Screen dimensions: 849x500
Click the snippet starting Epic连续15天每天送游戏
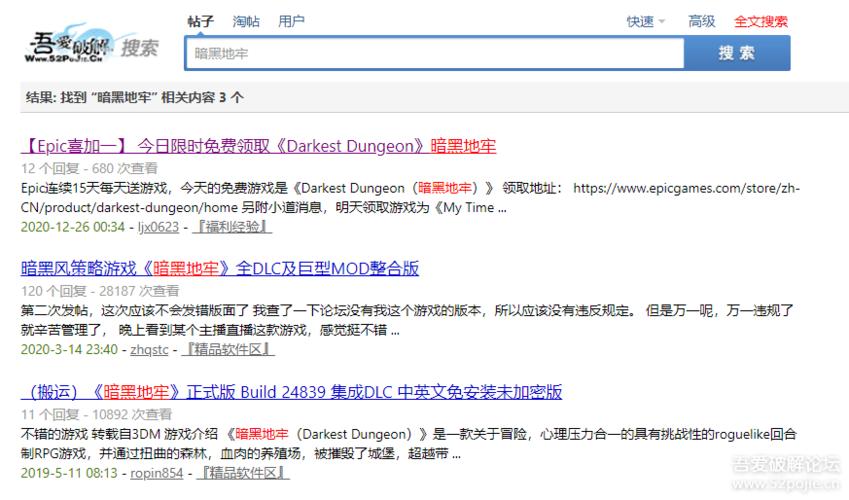pyautogui.click(x=410, y=198)
